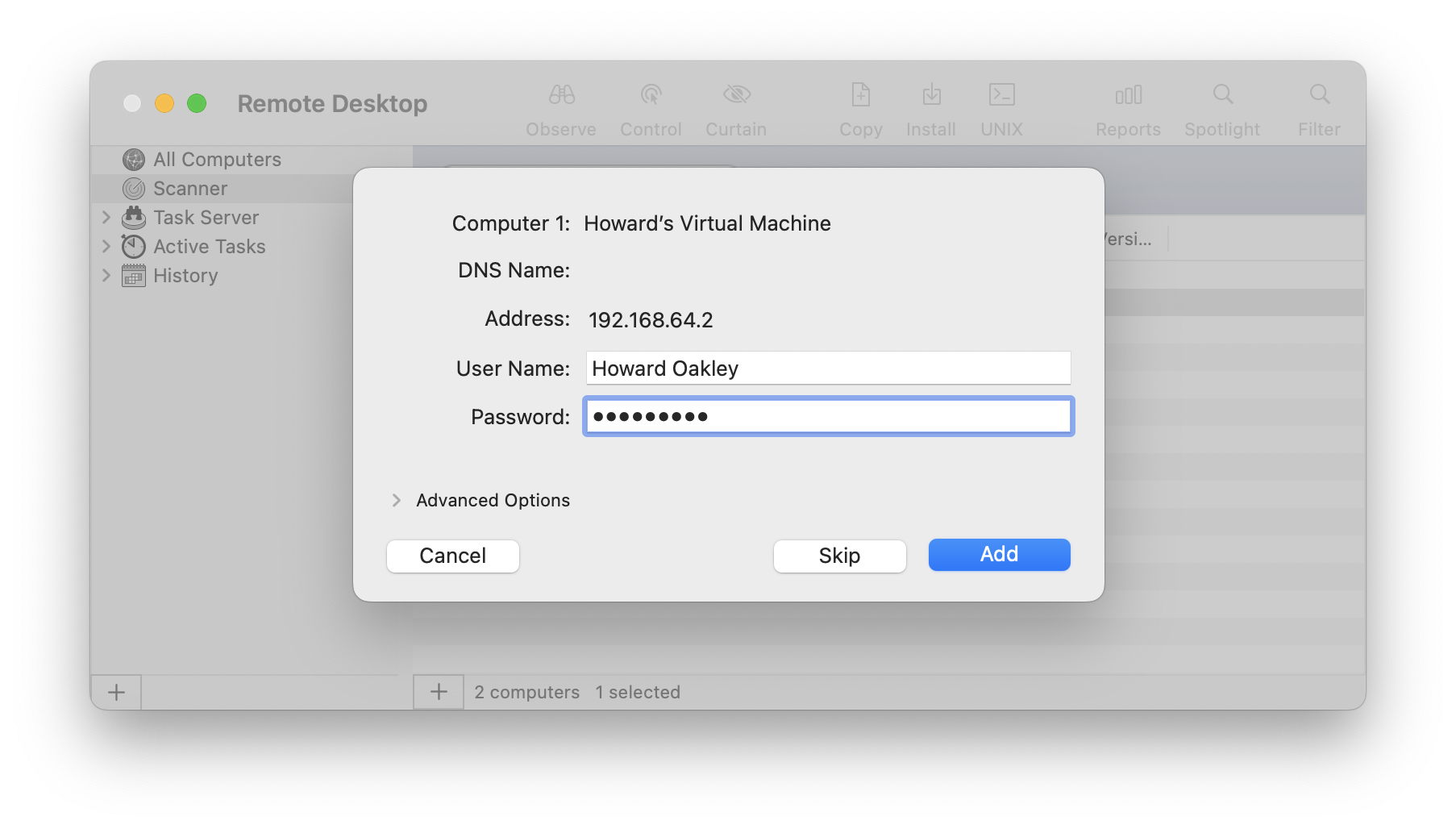The image size is (1456, 829).
Task: Open the Scanner view
Action: click(x=189, y=188)
